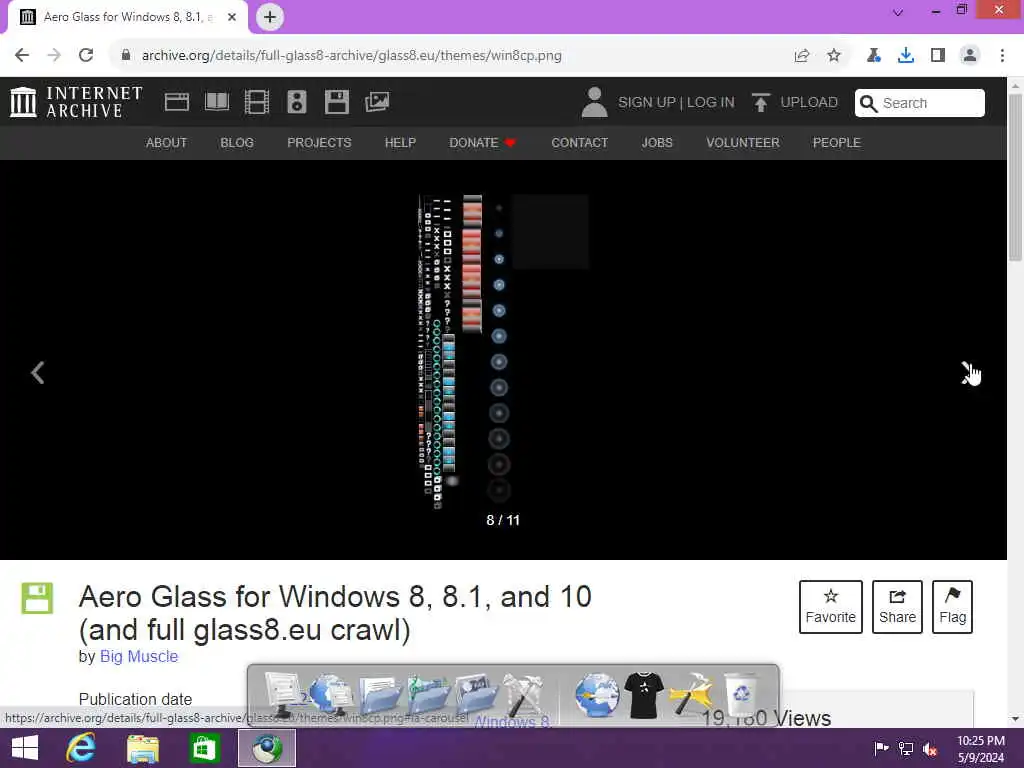Image resolution: width=1024 pixels, height=768 pixels.
Task: Show previous carousel image
Action: click(x=38, y=373)
